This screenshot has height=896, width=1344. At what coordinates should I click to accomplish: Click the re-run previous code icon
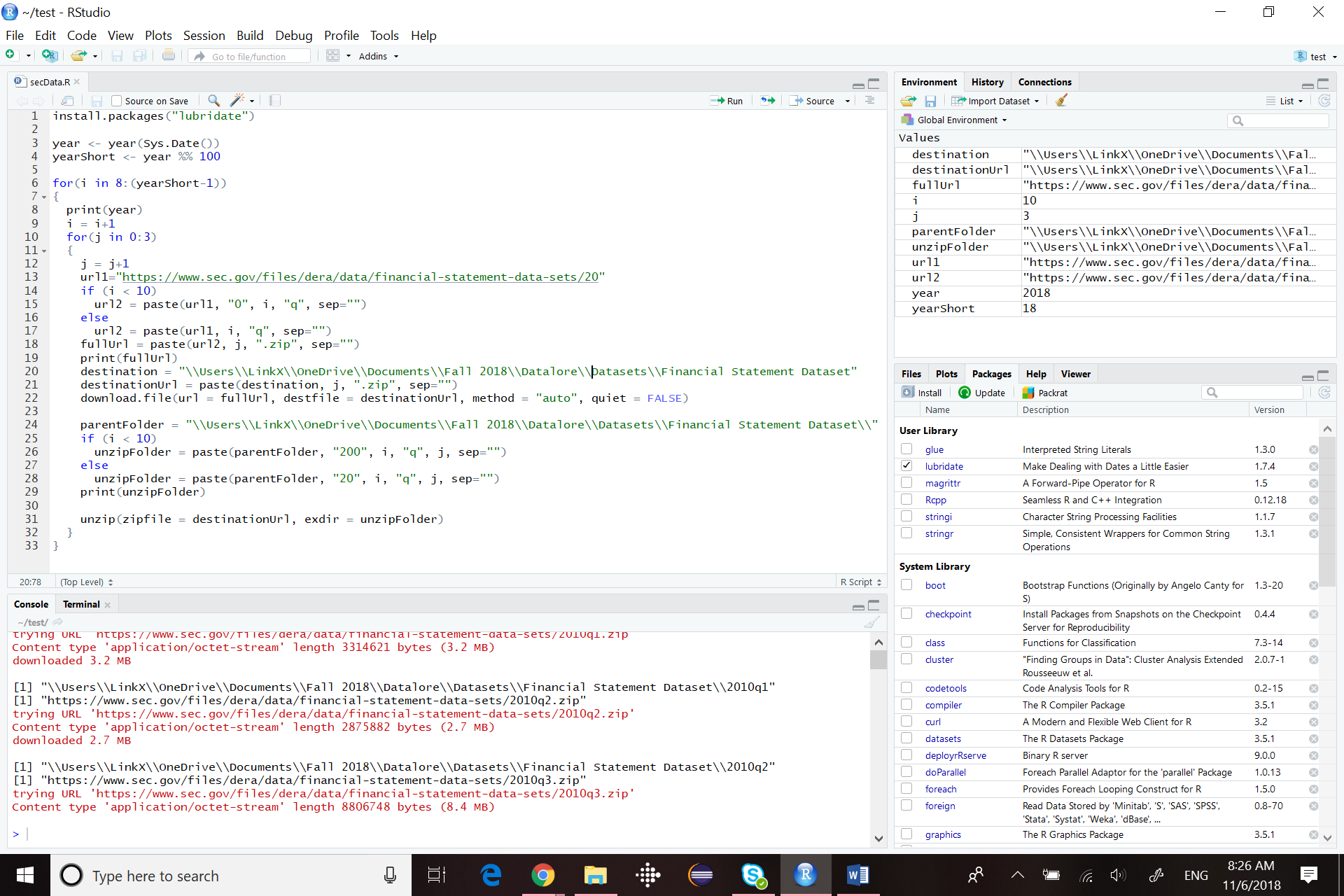768,101
